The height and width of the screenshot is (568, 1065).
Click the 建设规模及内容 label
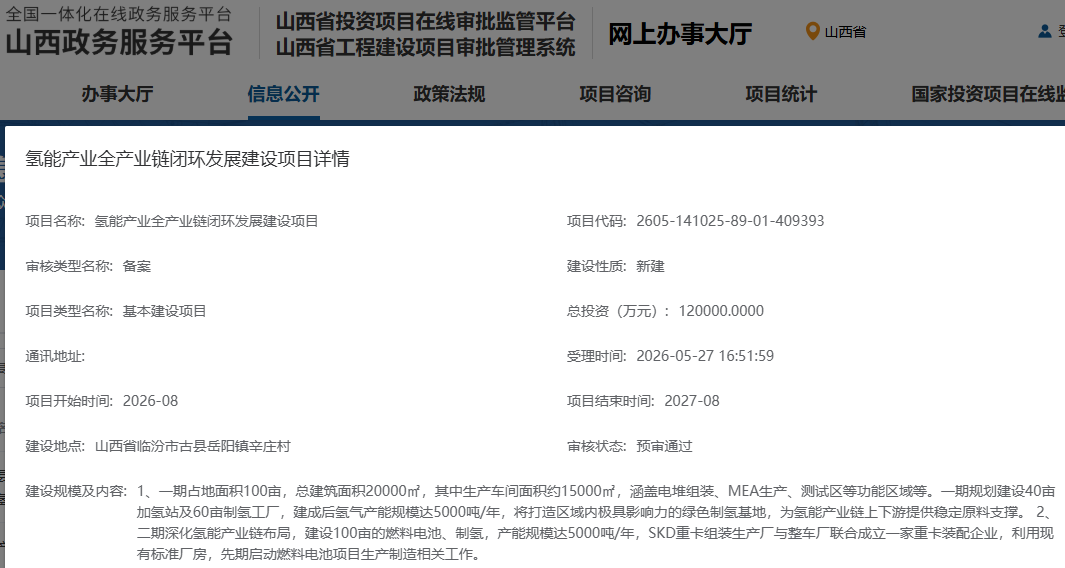coord(76,491)
